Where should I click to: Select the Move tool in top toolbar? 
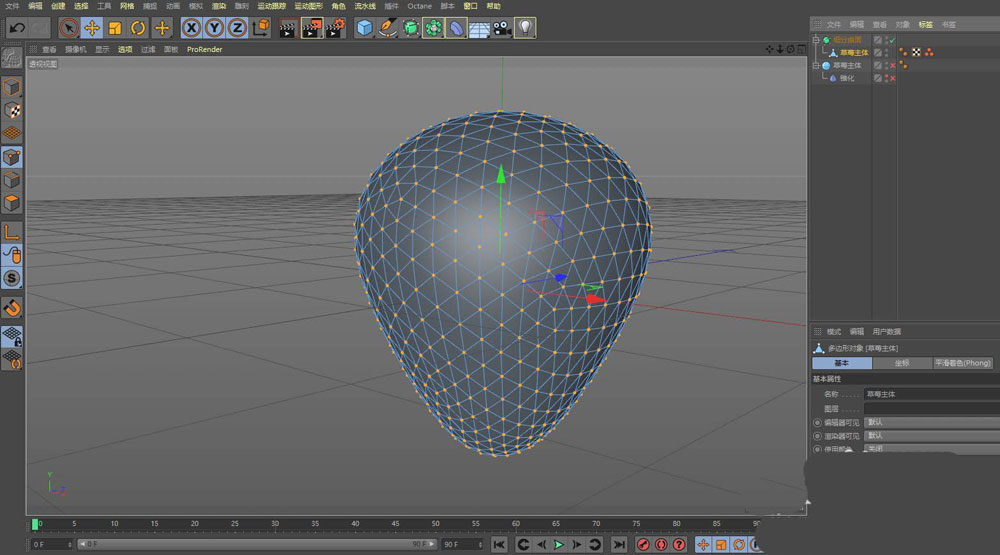pyautogui.click(x=92, y=28)
